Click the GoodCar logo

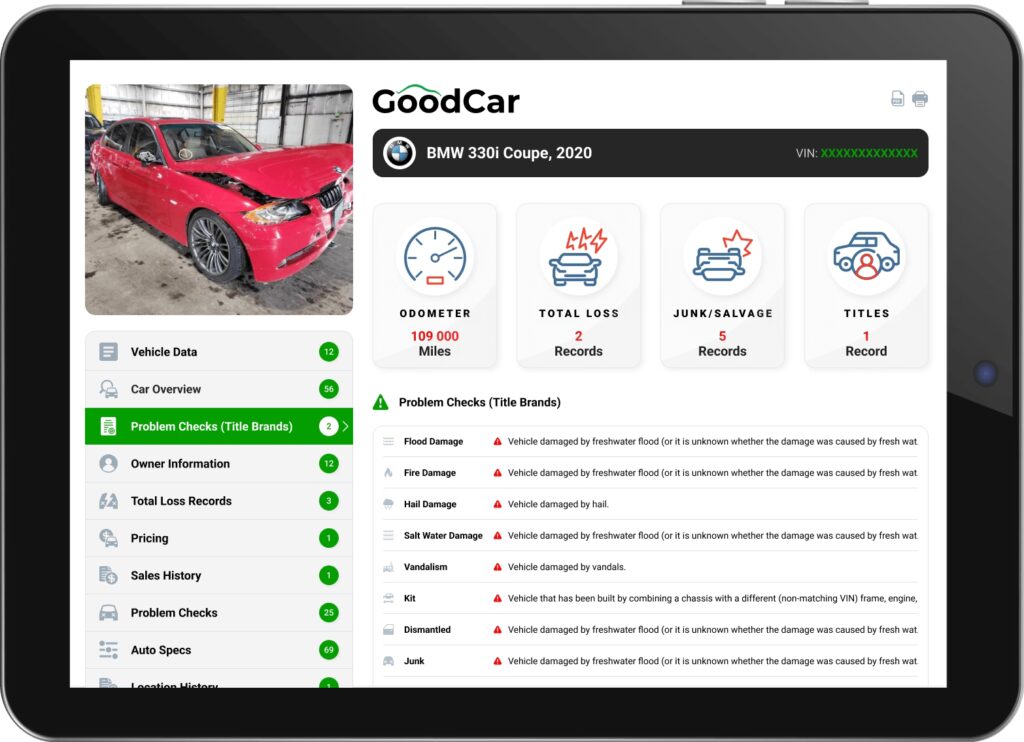point(446,100)
